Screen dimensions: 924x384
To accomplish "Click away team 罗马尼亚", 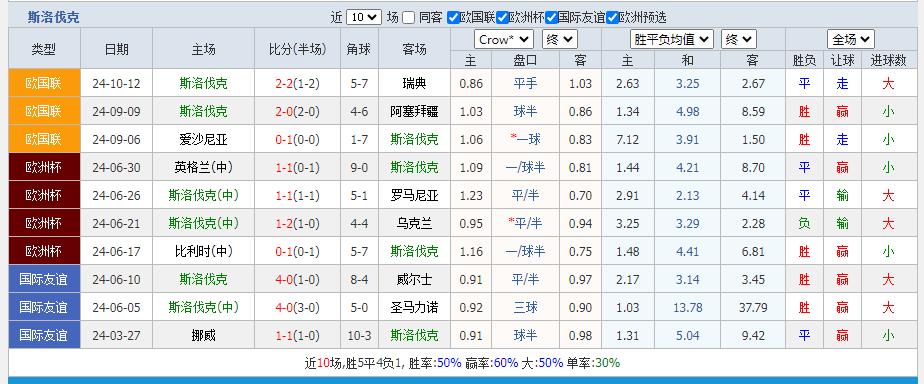I will coord(414,196).
